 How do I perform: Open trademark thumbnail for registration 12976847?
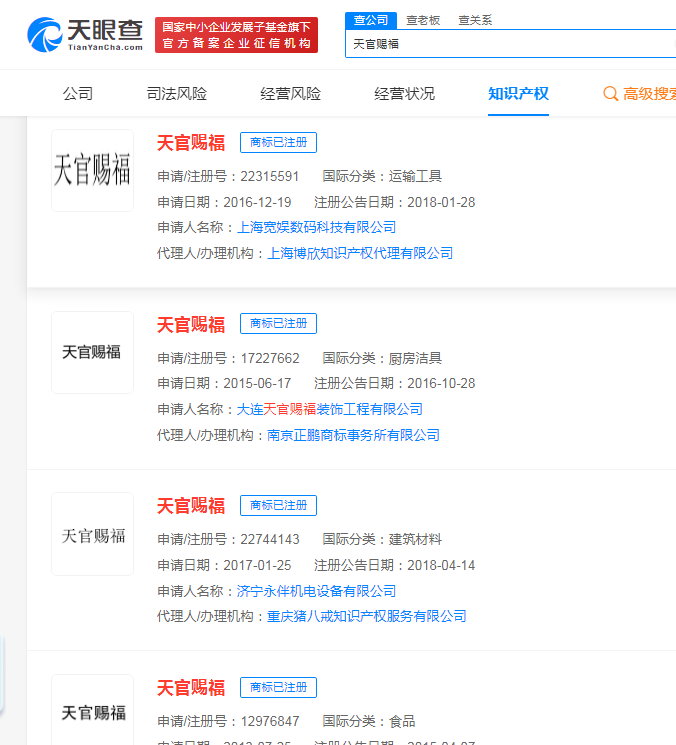click(92, 710)
